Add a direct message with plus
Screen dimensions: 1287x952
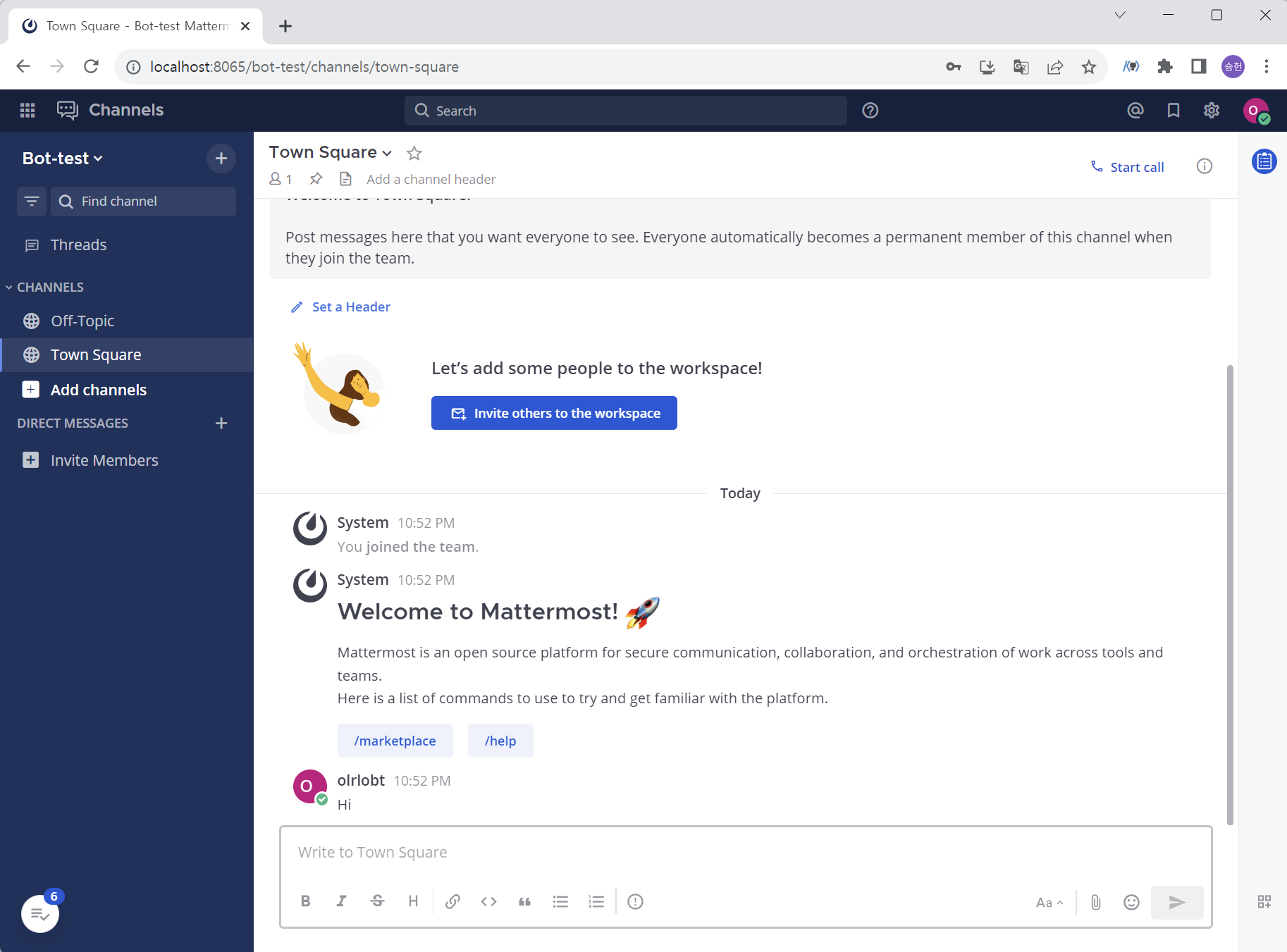tap(221, 423)
